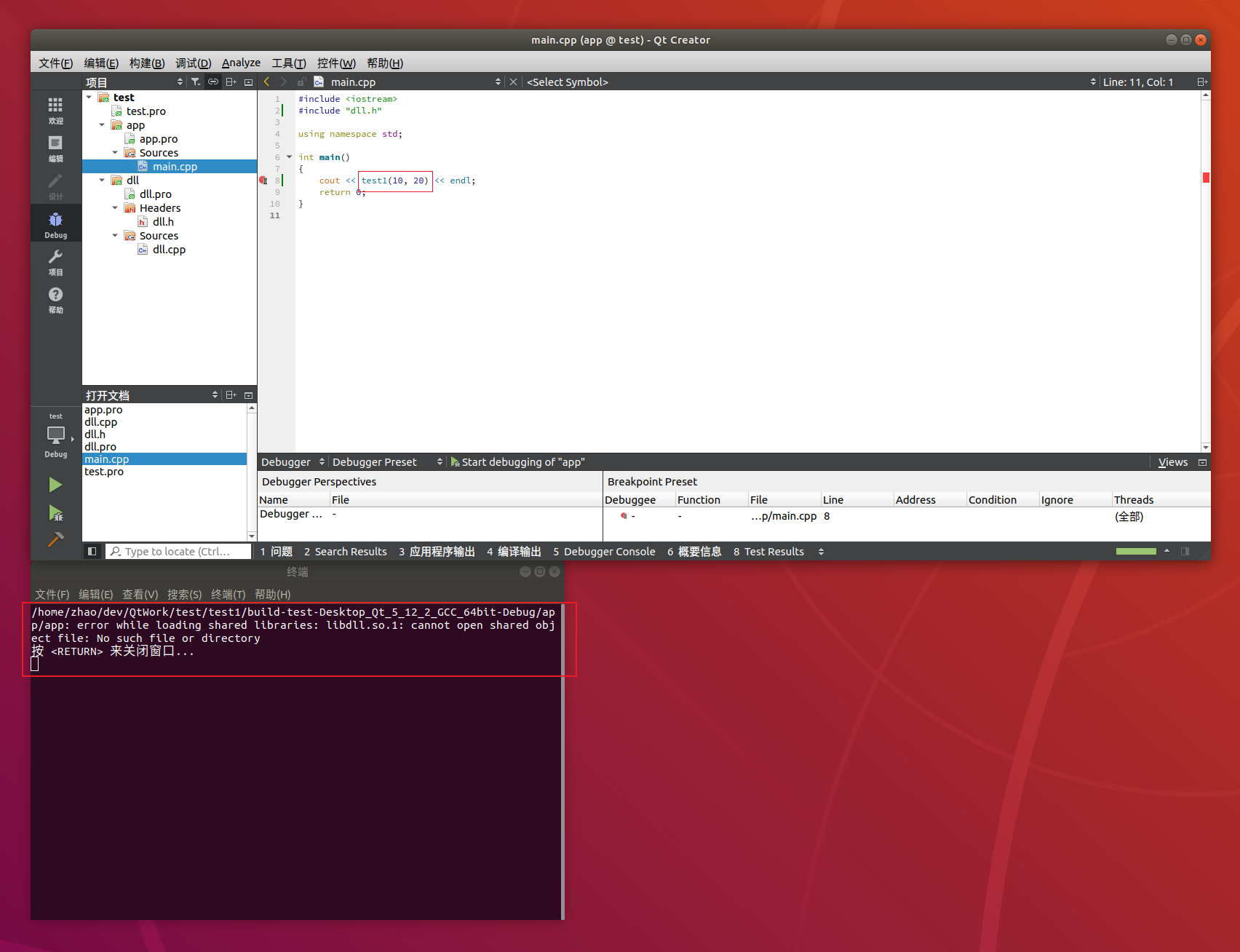
Task: Close the main.cpp document with X
Action: click(x=513, y=82)
